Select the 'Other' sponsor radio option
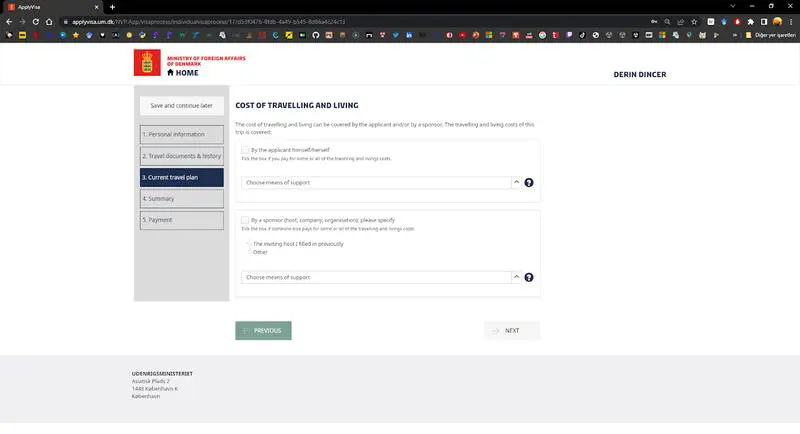Image resolution: width=800 pixels, height=434 pixels. pyautogui.click(x=249, y=252)
